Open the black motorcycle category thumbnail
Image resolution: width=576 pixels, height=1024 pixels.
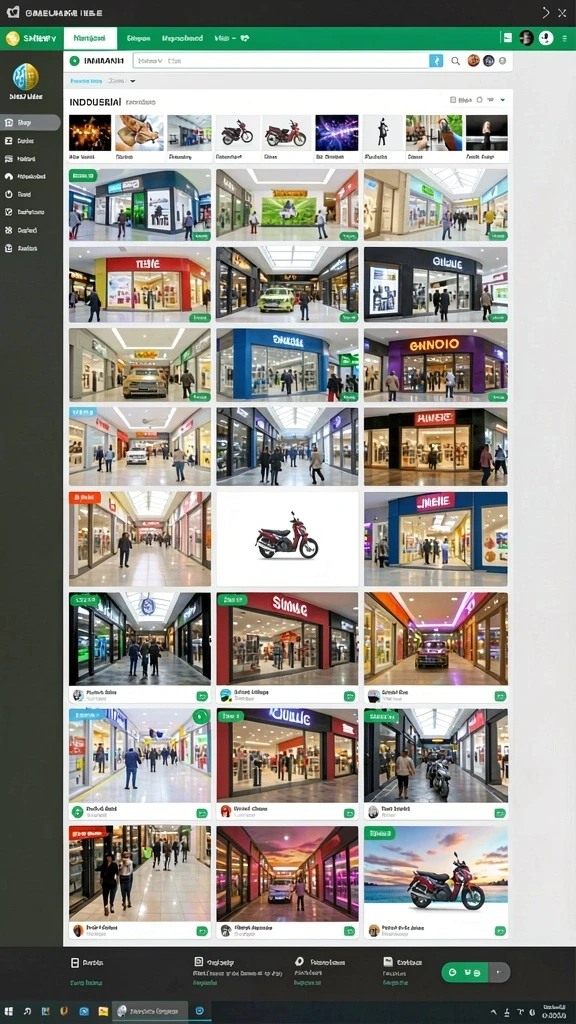238,133
